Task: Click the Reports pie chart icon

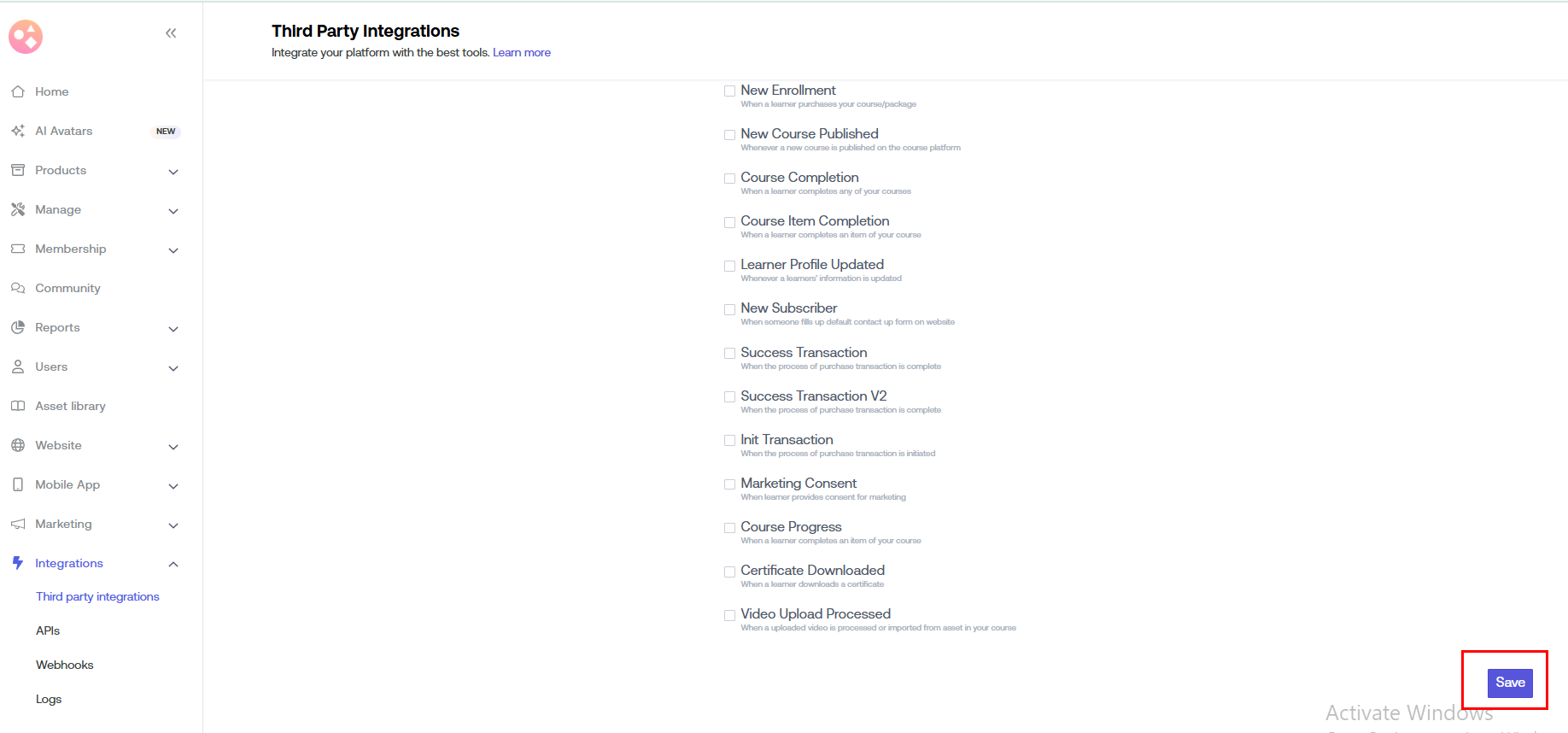Action: tap(18, 327)
